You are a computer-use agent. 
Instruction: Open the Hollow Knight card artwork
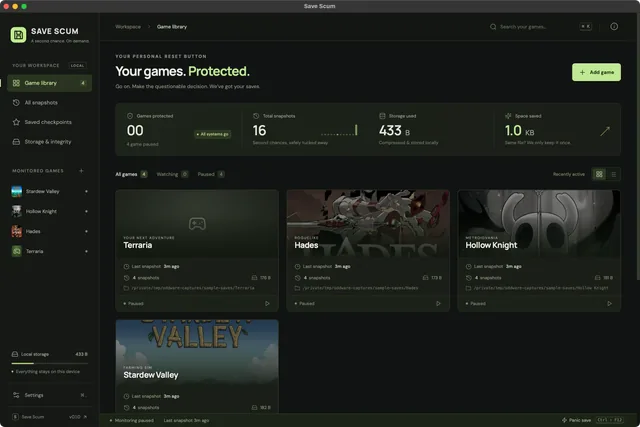(x=539, y=223)
